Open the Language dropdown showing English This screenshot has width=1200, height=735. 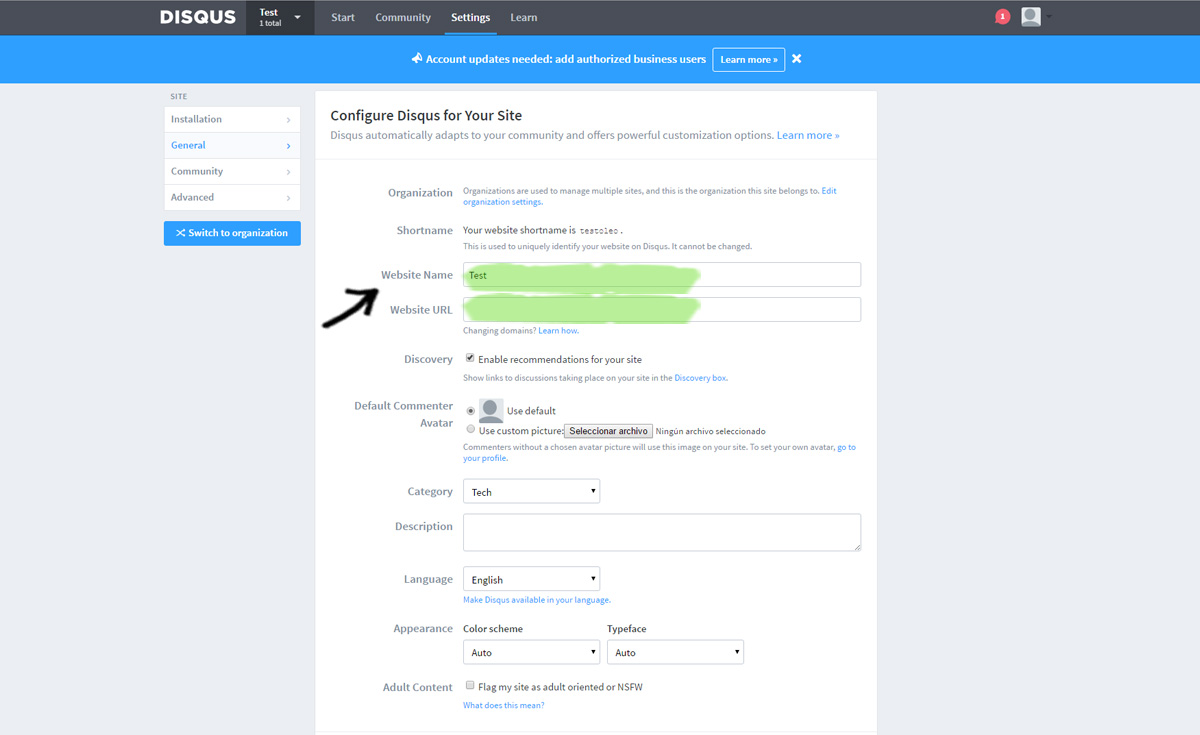click(x=531, y=579)
